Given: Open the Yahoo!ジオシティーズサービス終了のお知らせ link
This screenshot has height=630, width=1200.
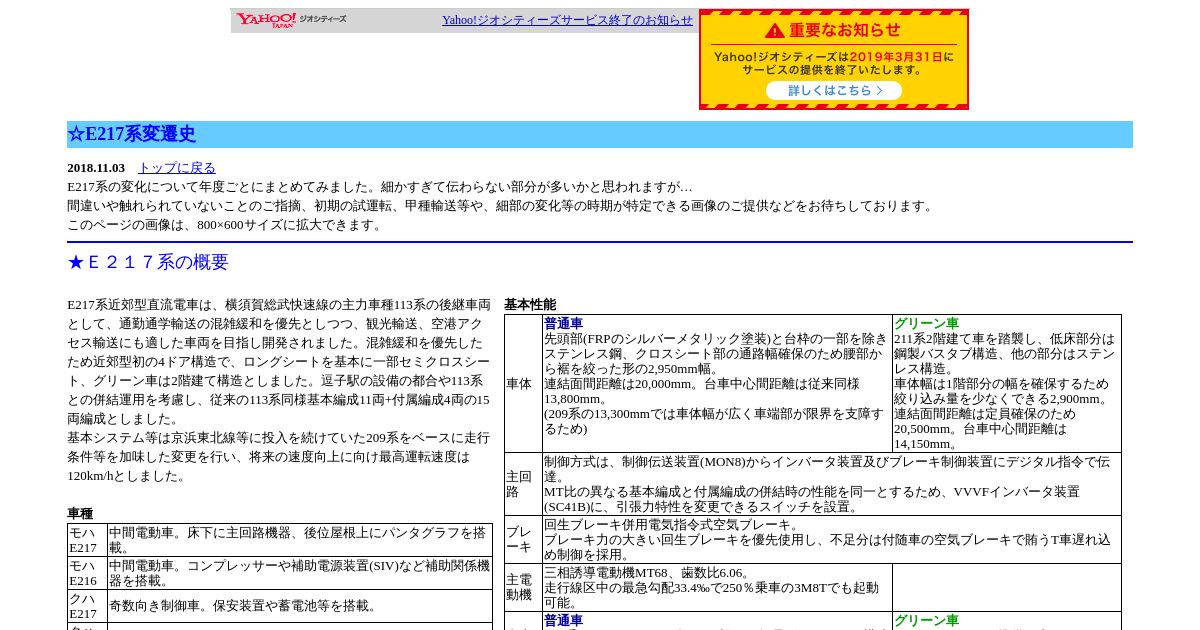Looking at the screenshot, I should [x=567, y=20].
